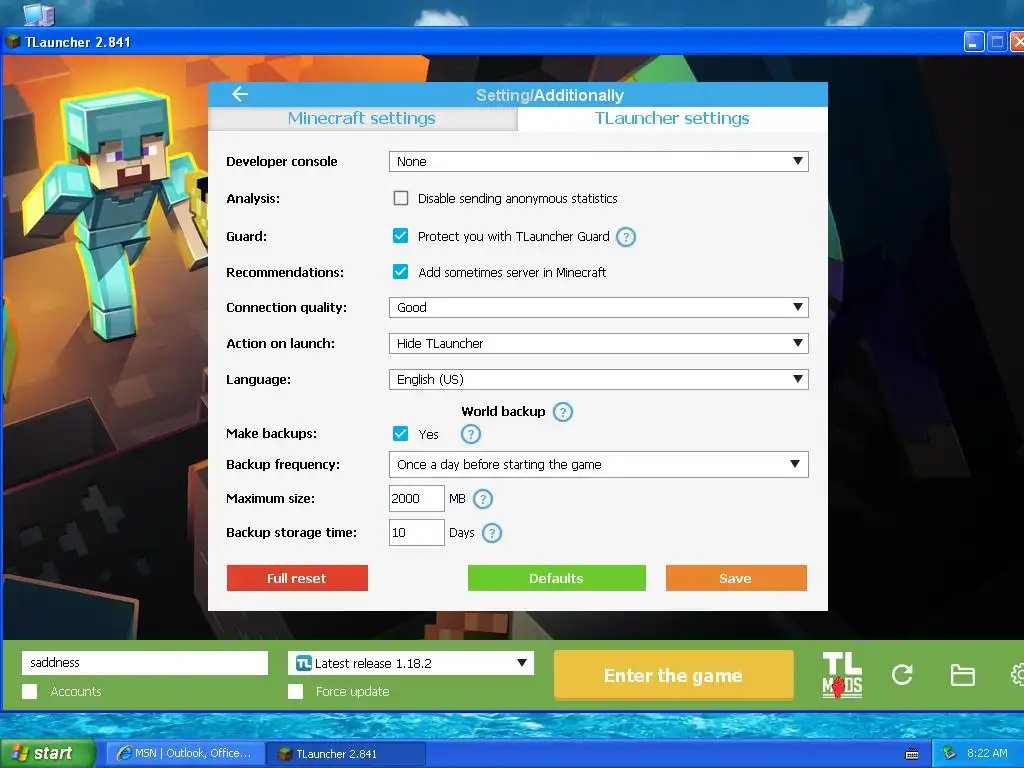Viewport: 1024px width, 768px height.
Task: Click tray icon beside the clock
Action: [950, 753]
